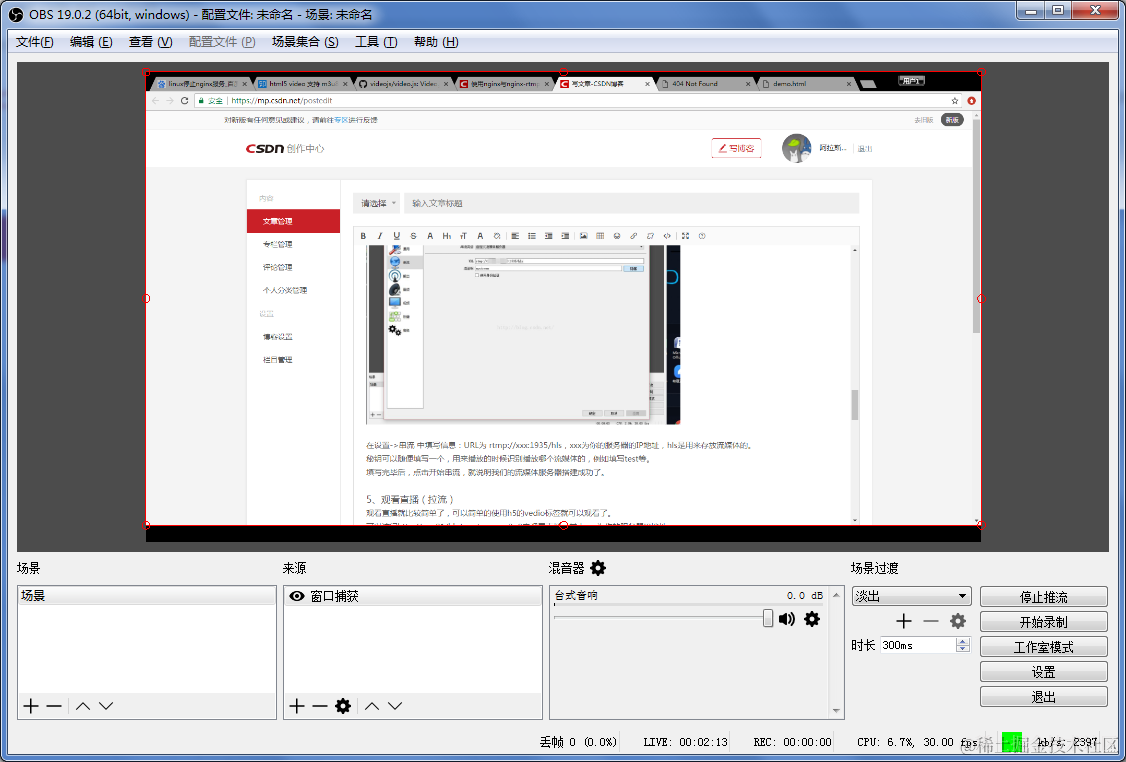
Task: Move scene up in Scenes panel
Action: [83, 706]
